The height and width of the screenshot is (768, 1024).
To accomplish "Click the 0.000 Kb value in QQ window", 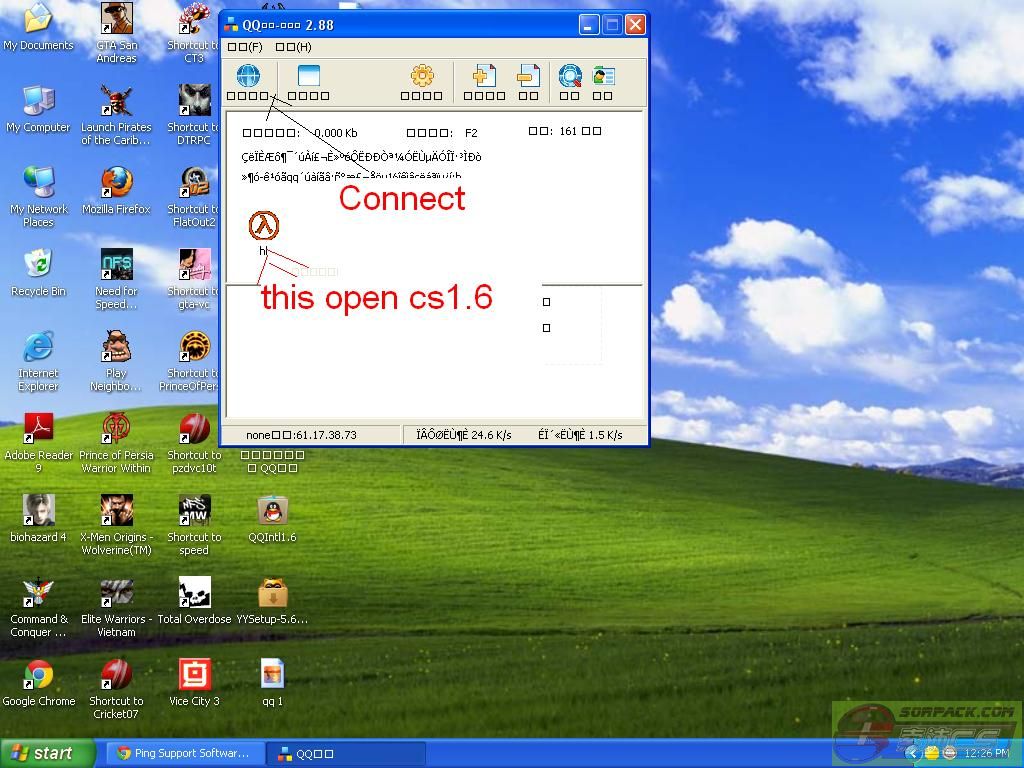I will pos(336,133).
